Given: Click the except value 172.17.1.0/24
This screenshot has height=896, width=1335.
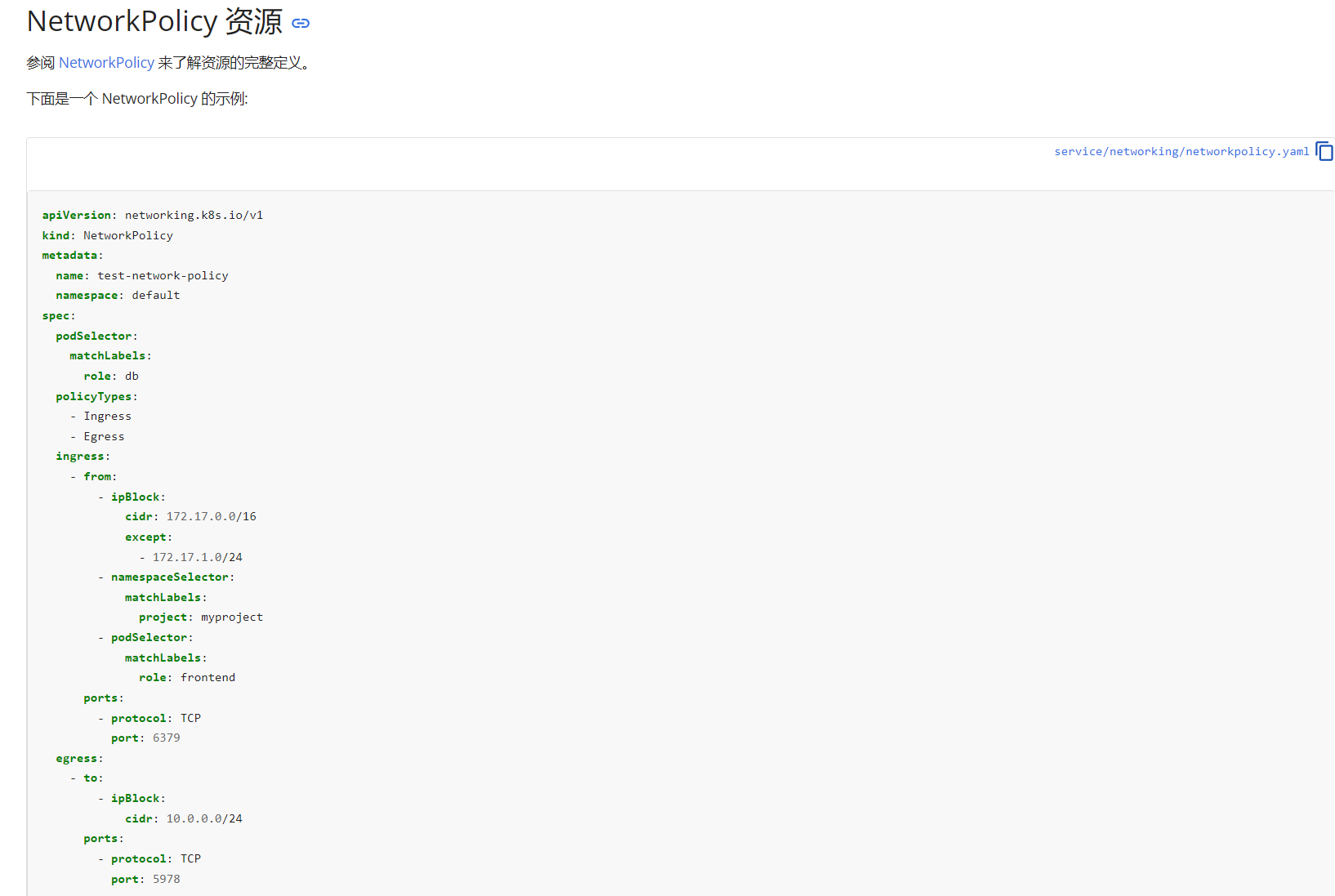Looking at the screenshot, I should click(x=197, y=556).
